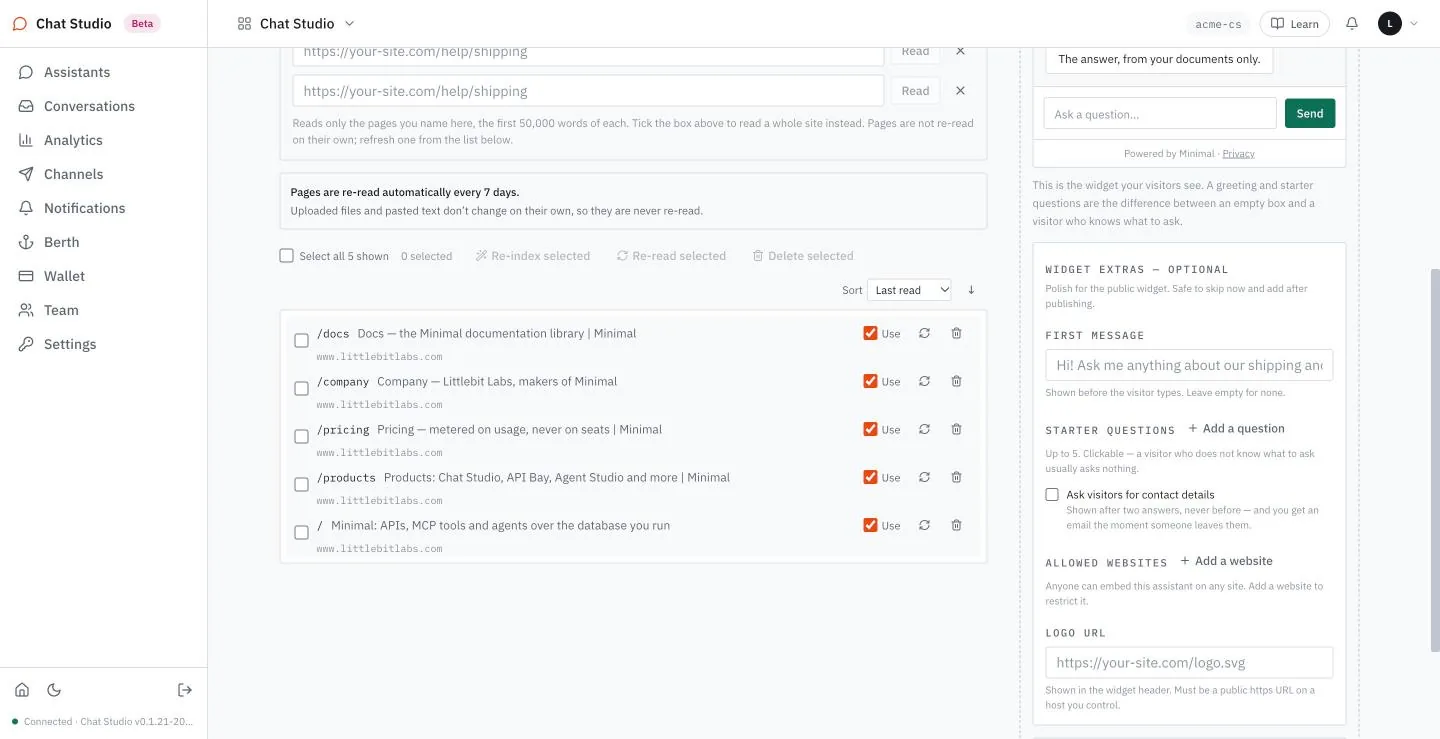Select the /products row checkbox
Screen dimensions: 1440x739
point(301,485)
